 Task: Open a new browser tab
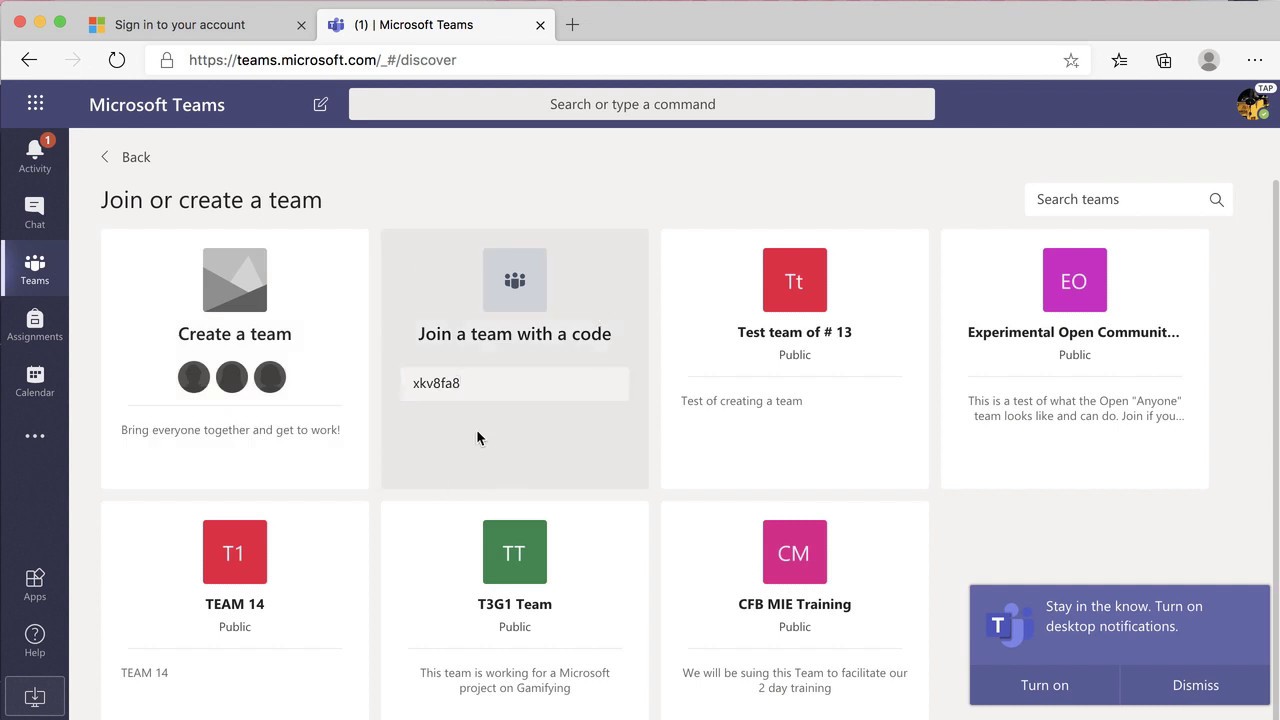[x=572, y=25]
